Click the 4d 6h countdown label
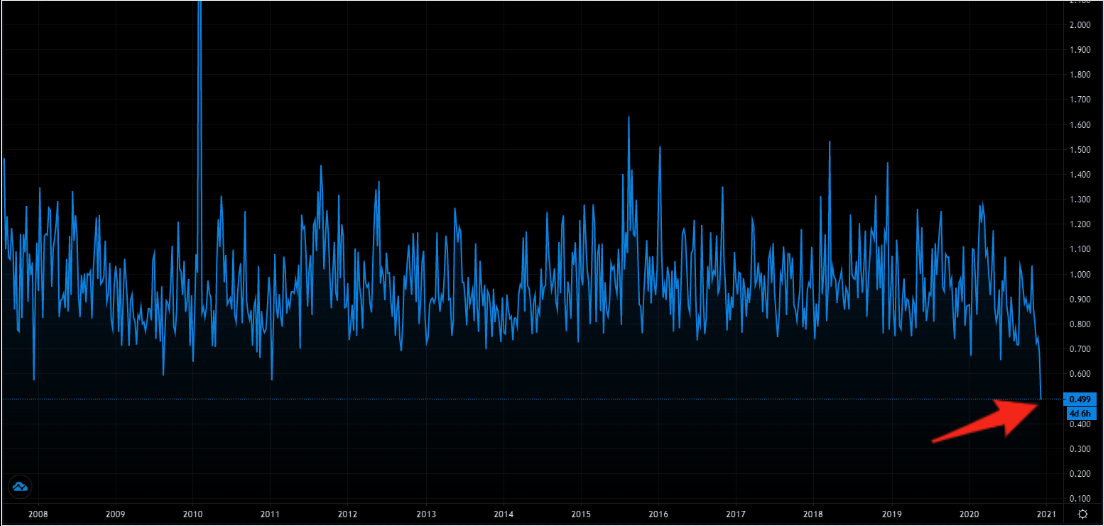 [1079, 412]
